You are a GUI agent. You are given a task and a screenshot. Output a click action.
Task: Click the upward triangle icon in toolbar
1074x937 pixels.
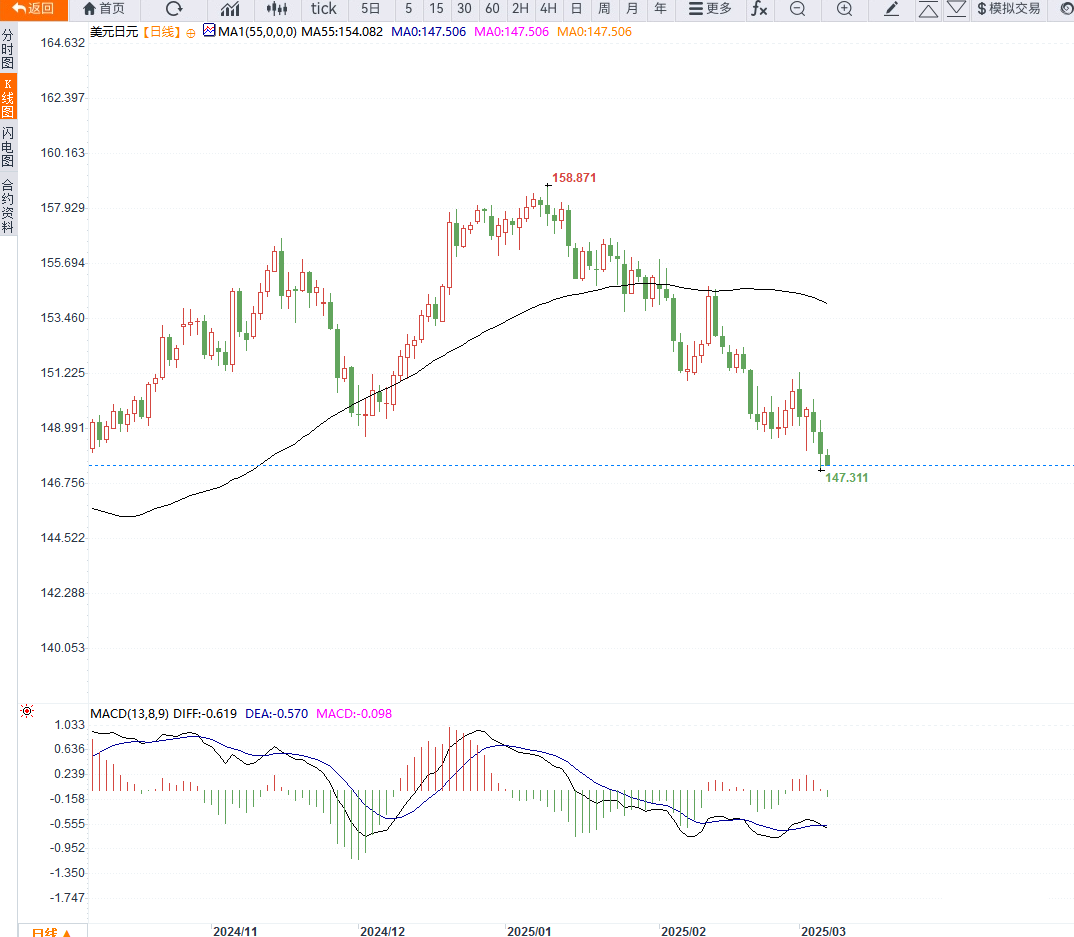point(928,10)
